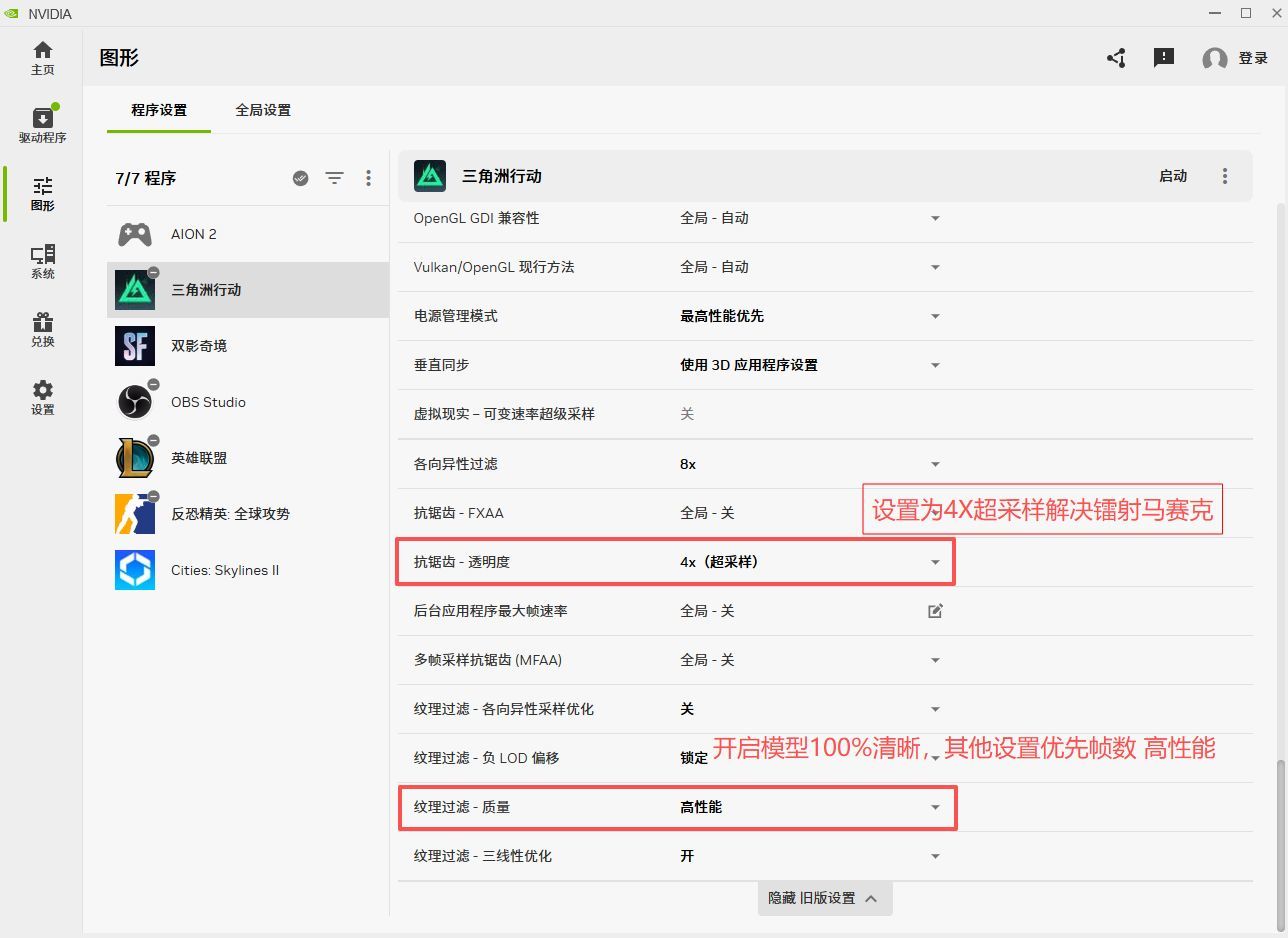Open 各向异性过滤 dropdown
This screenshot has height=938, width=1288.
(935, 464)
